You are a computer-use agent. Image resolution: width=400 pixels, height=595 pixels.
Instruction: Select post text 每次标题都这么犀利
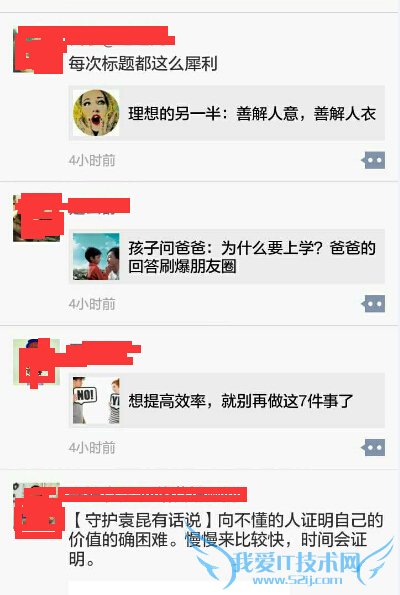click(x=143, y=64)
